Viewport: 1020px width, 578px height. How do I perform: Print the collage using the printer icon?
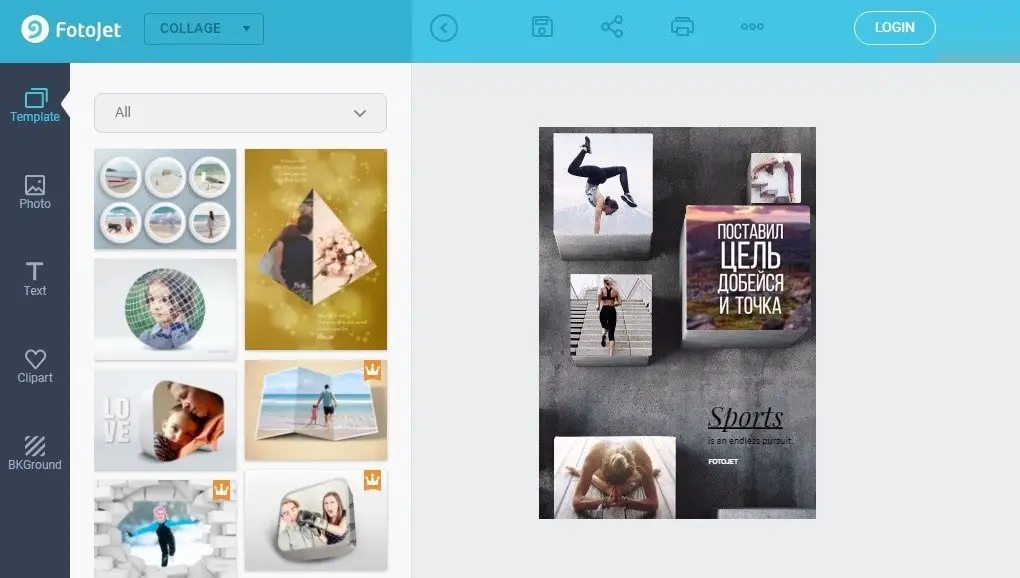[x=682, y=27]
